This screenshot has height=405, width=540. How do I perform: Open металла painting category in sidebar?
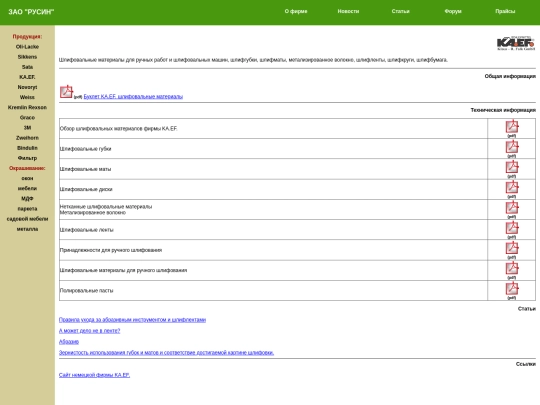(x=27, y=229)
